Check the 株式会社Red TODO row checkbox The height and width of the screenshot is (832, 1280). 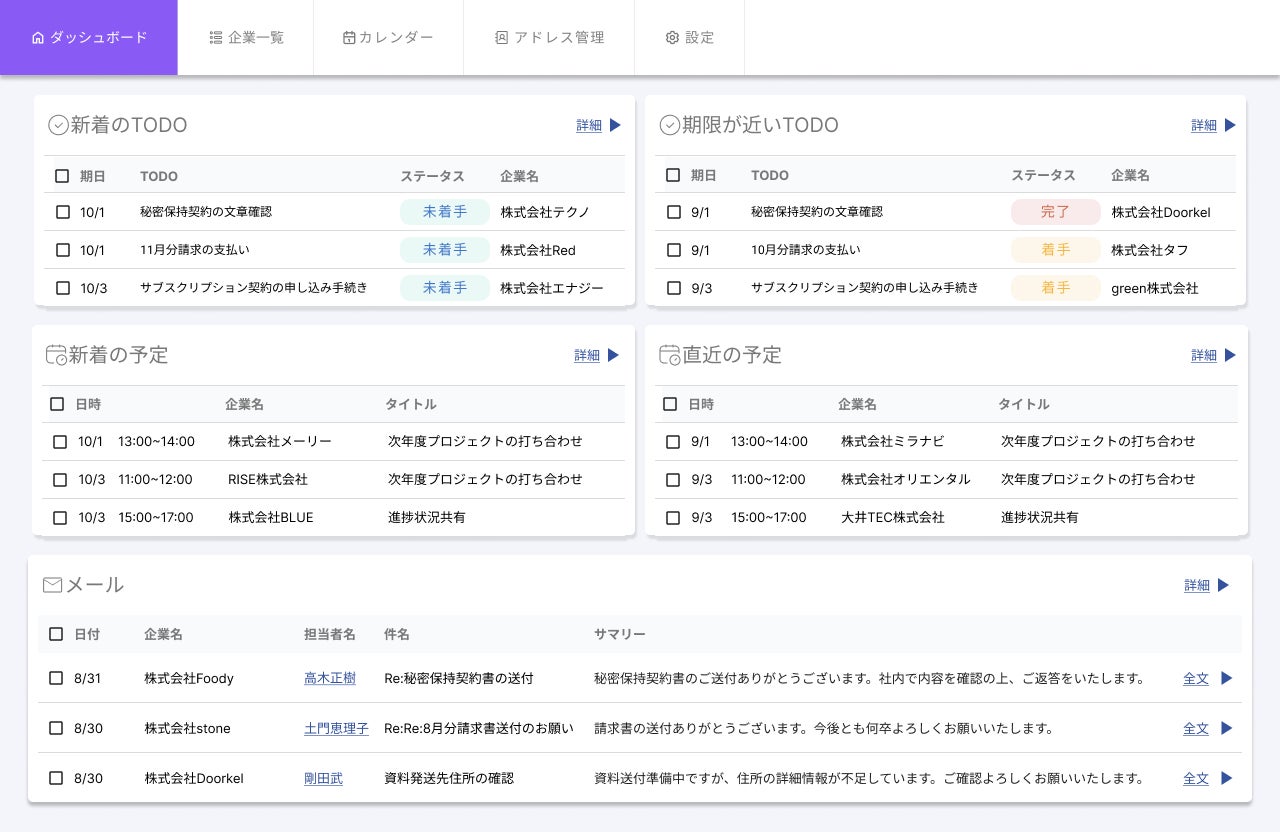pyautogui.click(x=63, y=250)
